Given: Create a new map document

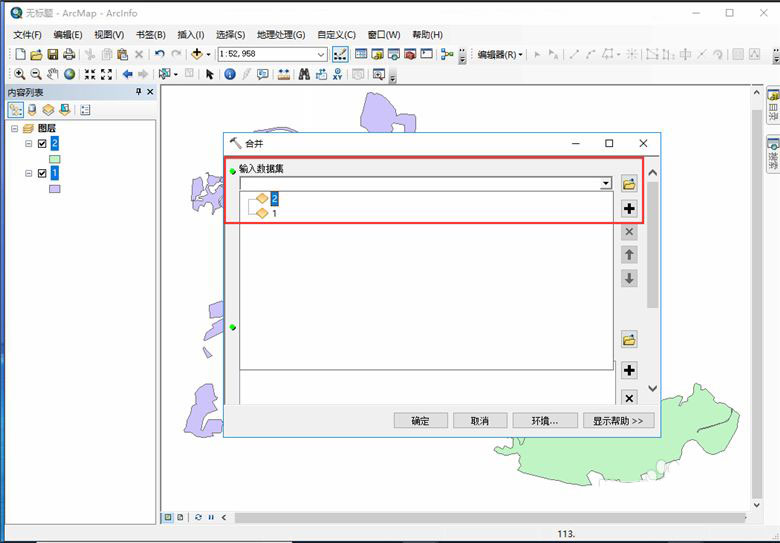Looking at the screenshot, I should point(20,54).
